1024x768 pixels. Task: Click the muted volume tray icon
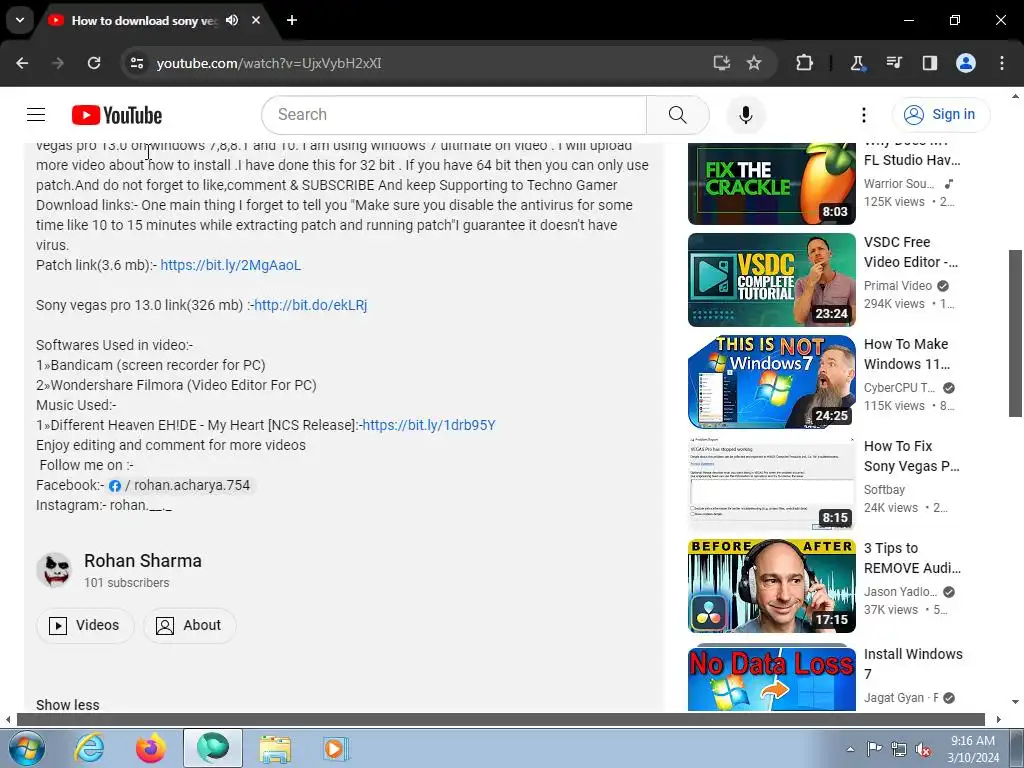pyautogui.click(x=923, y=749)
